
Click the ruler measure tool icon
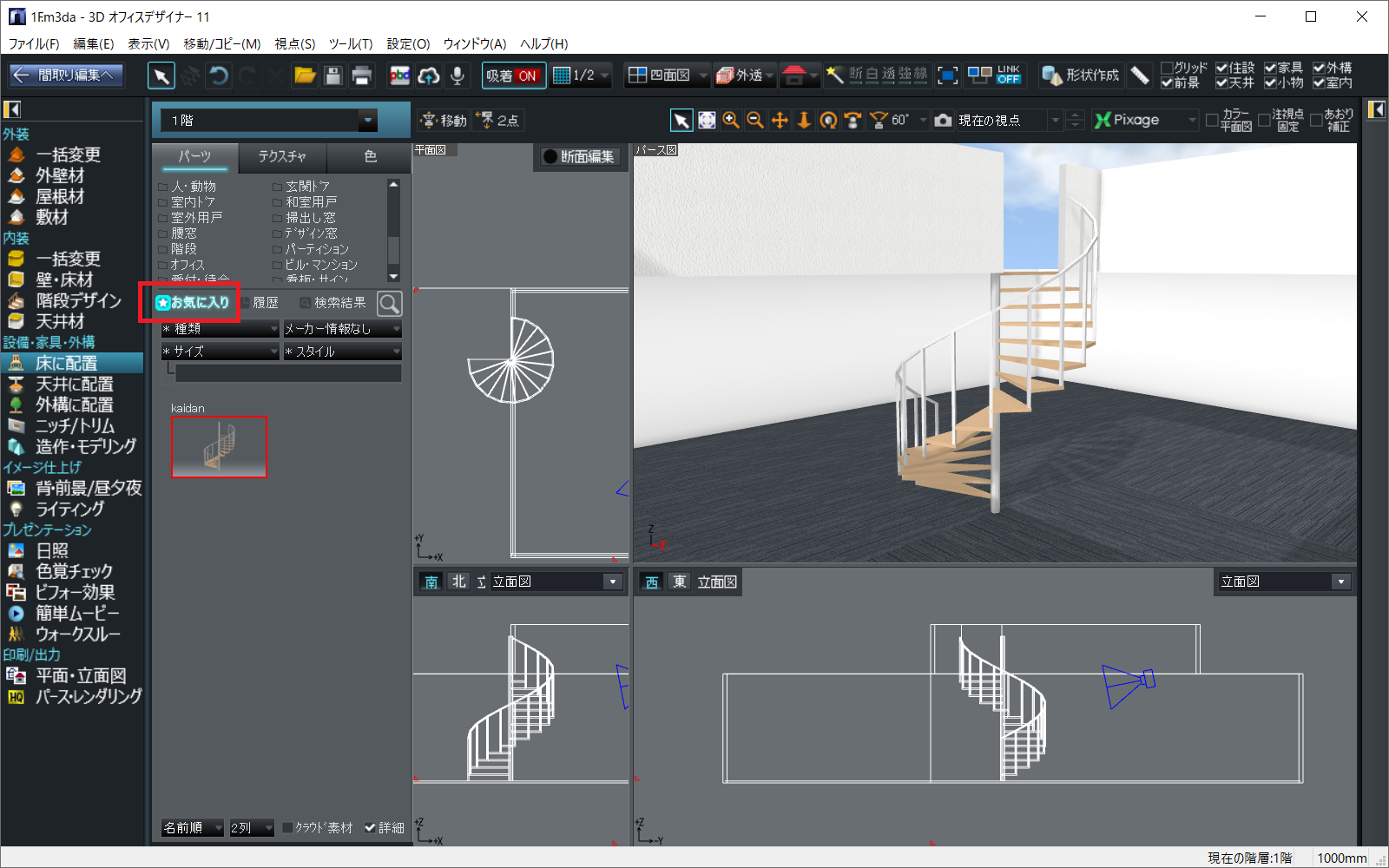(1140, 76)
